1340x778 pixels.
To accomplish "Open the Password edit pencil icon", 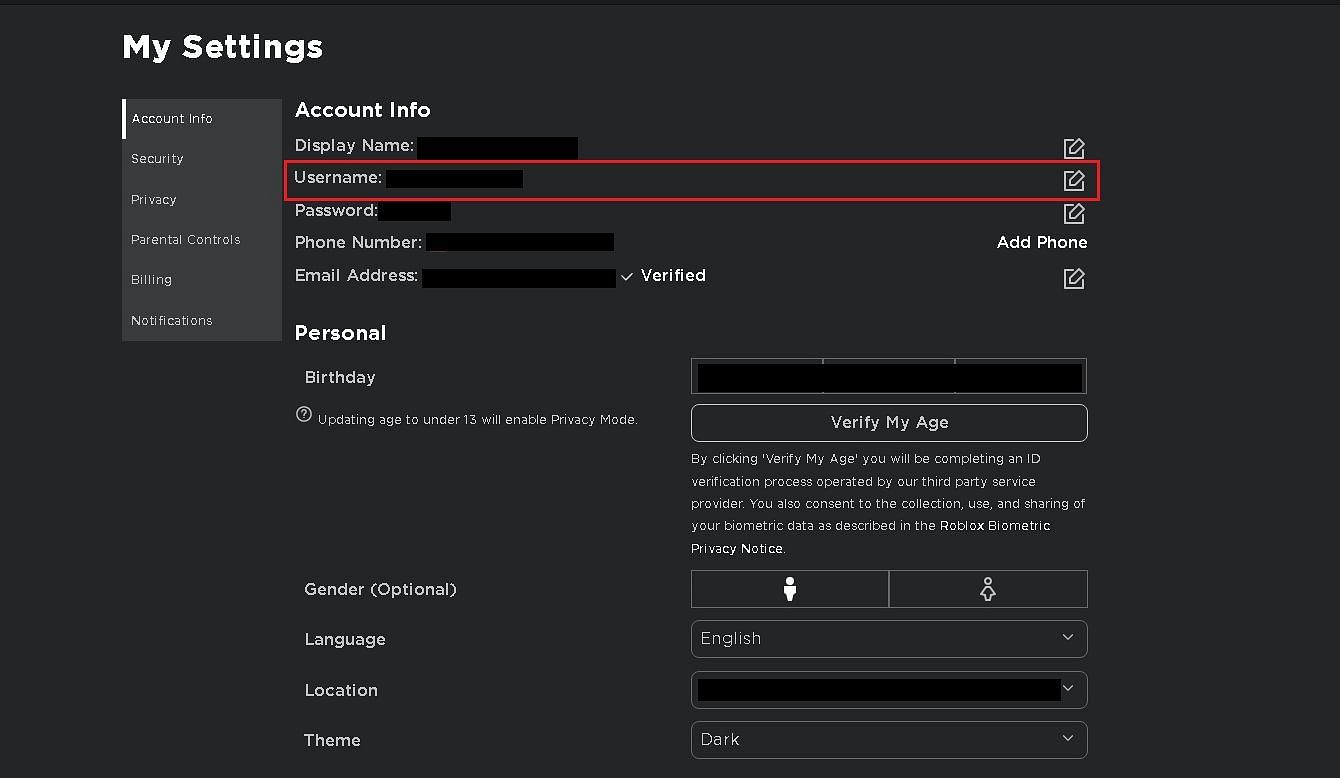I will coord(1073,213).
